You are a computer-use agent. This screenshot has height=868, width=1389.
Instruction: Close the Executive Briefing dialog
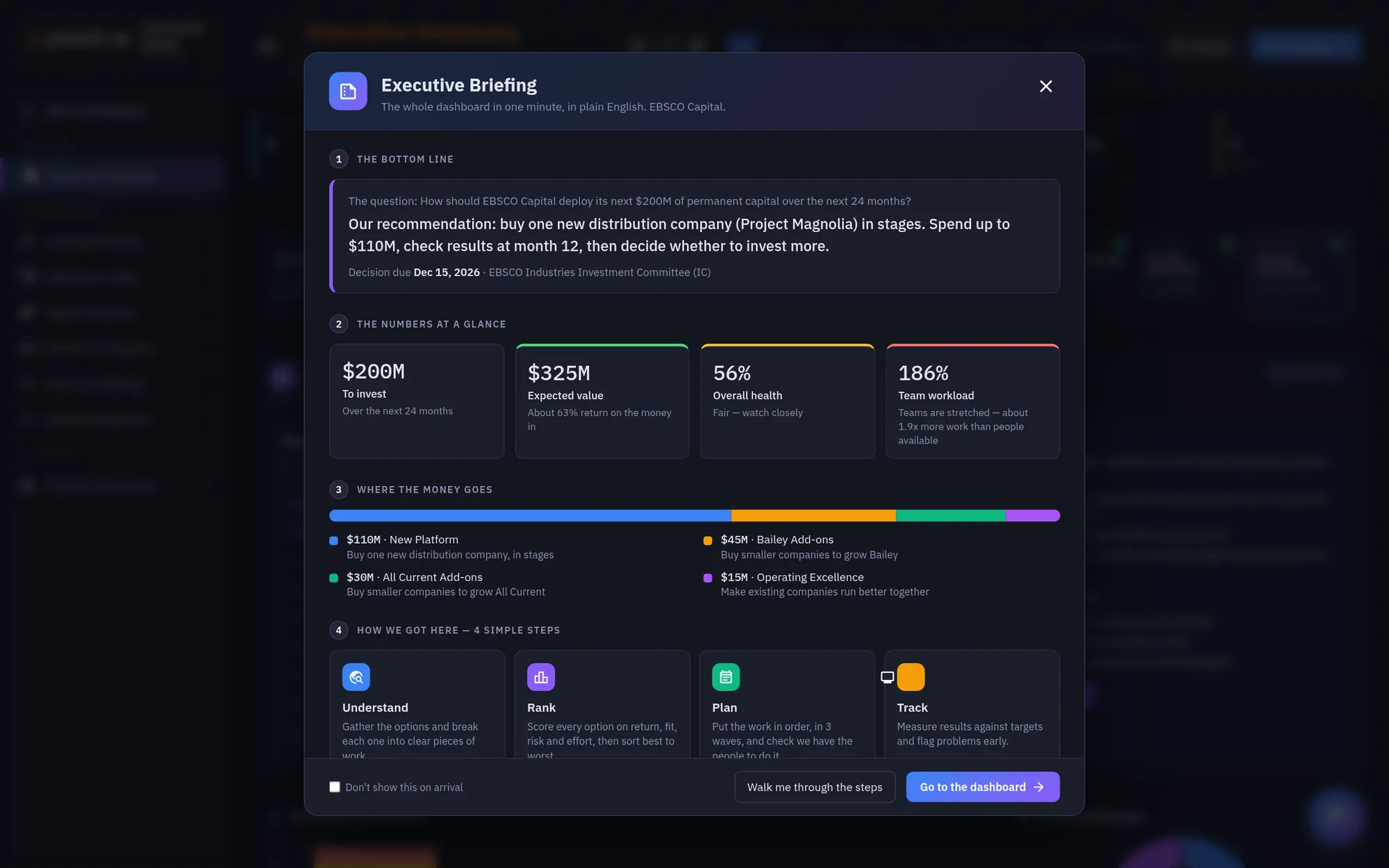pyautogui.click(x=1045, y=86)
